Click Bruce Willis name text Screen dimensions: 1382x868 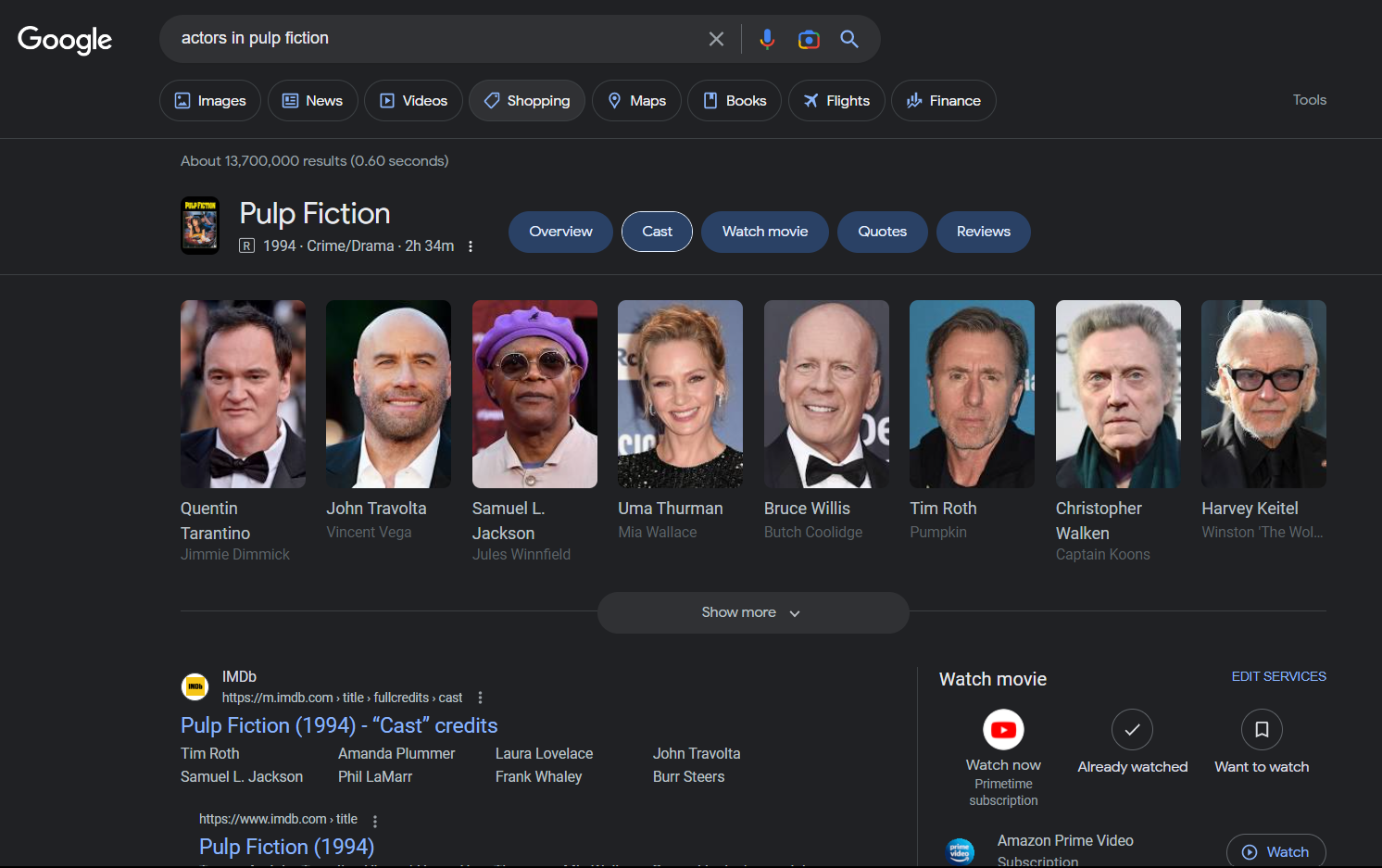coord(807,509)
